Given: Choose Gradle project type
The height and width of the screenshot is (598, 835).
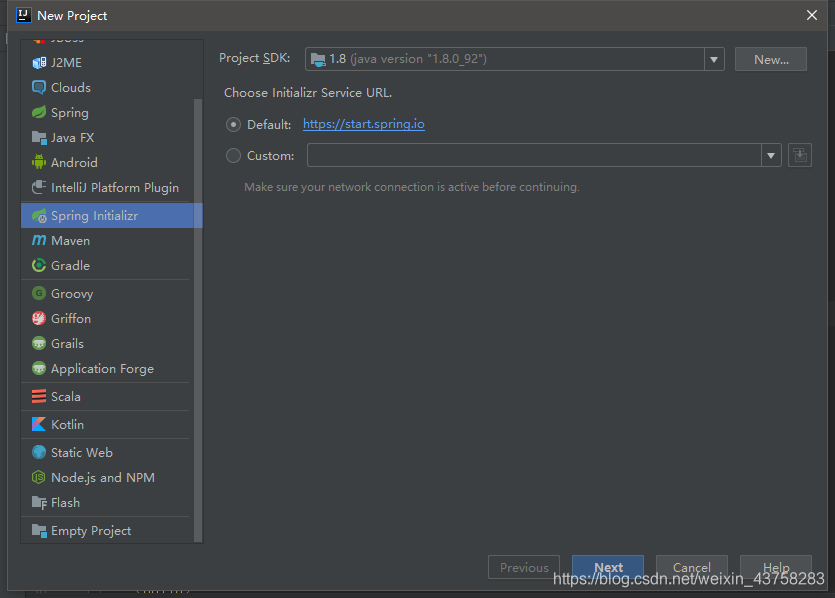Looking at the screenshot, I should [112, 265].
